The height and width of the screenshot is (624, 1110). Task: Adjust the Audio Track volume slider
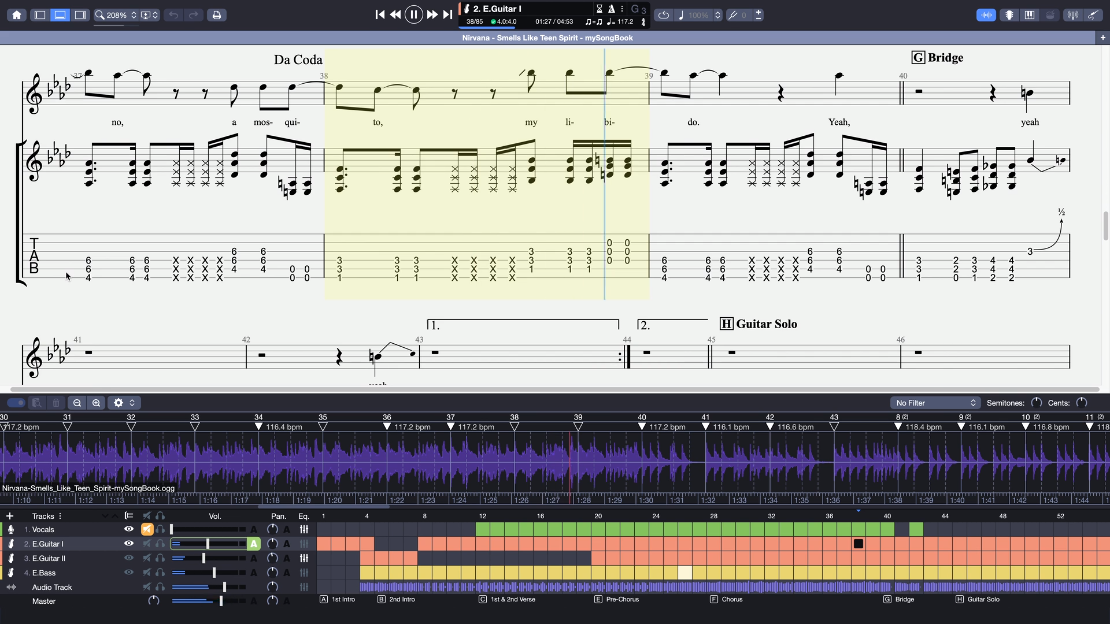click(224, 587)
